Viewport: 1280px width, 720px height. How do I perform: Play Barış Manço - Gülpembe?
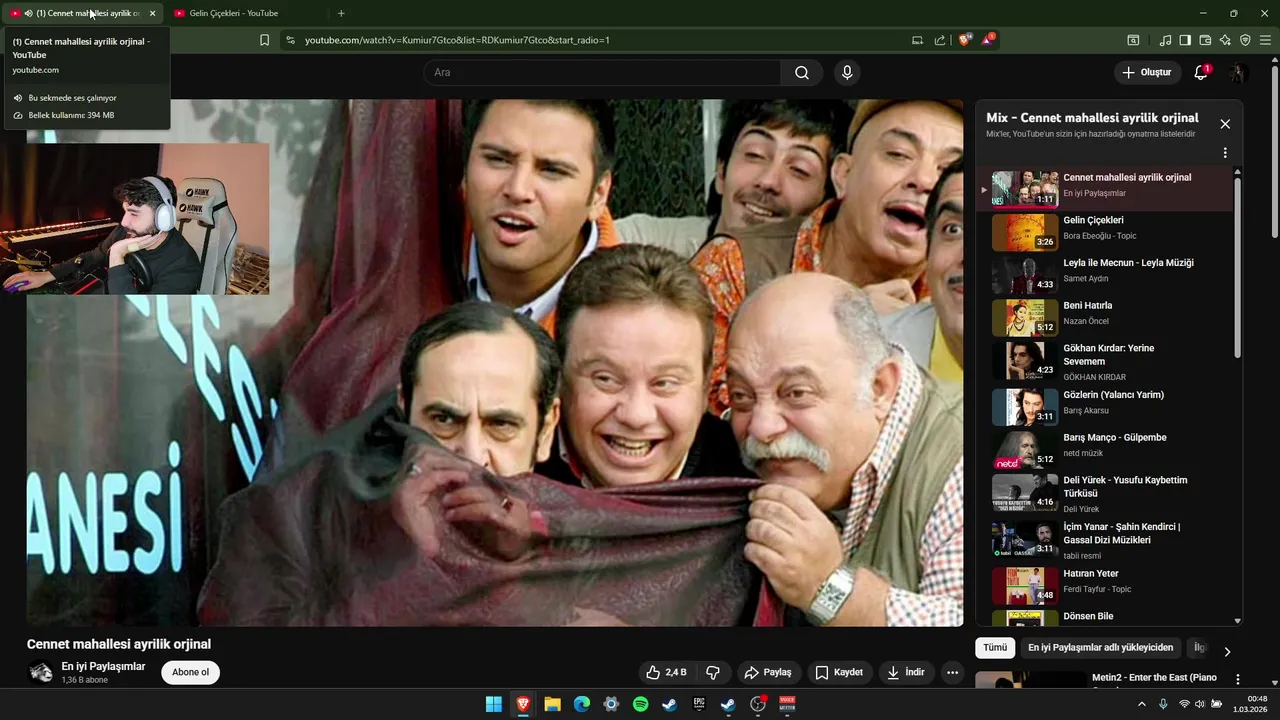coord(1104,448)
